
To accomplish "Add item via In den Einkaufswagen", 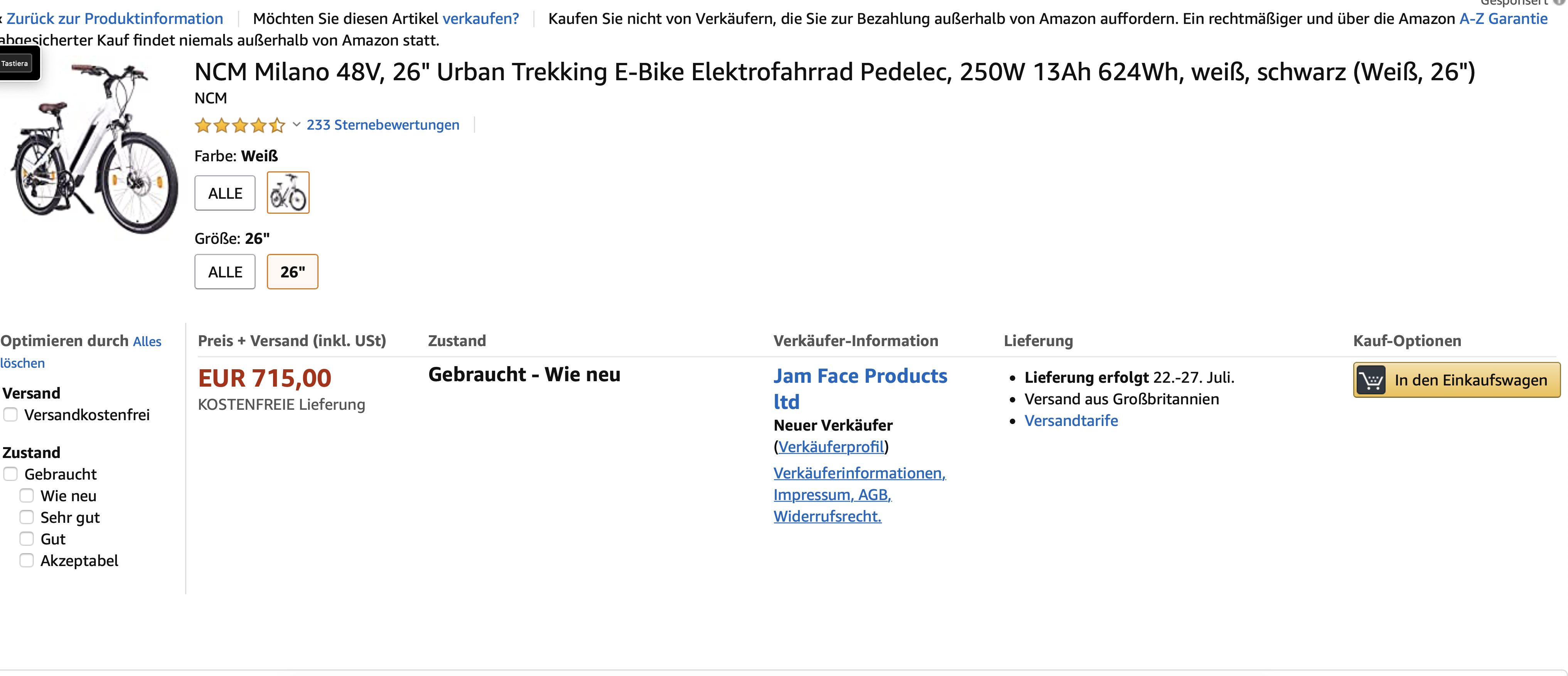I will point(1457,380).
